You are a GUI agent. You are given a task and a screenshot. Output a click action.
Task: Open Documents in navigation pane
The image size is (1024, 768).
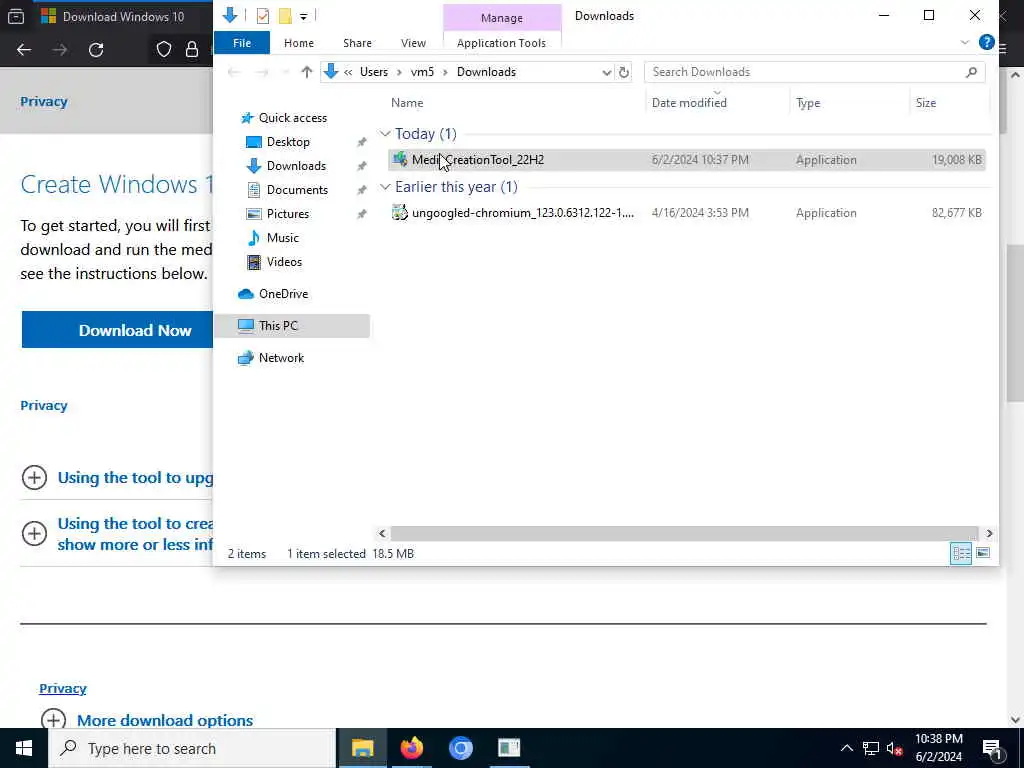(x=297, y=190)
